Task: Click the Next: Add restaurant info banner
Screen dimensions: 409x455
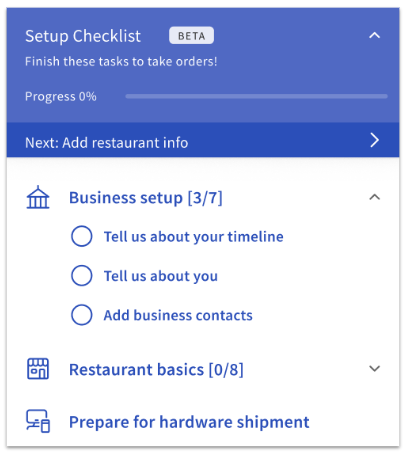Action: click(203, 140)
